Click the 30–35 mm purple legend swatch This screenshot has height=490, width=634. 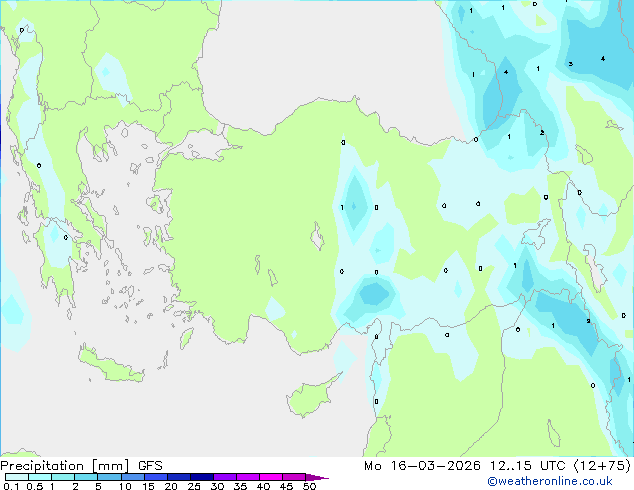tap(224, 477)
